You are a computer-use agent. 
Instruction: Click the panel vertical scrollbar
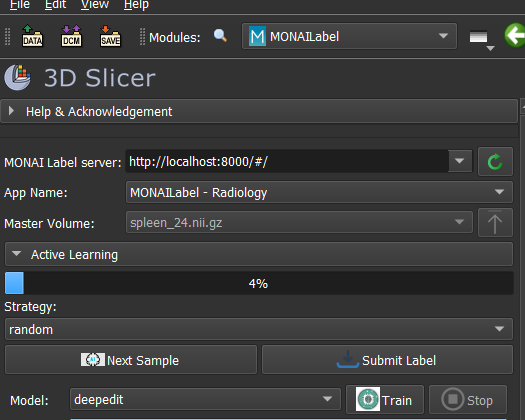[x=522, y=260]
